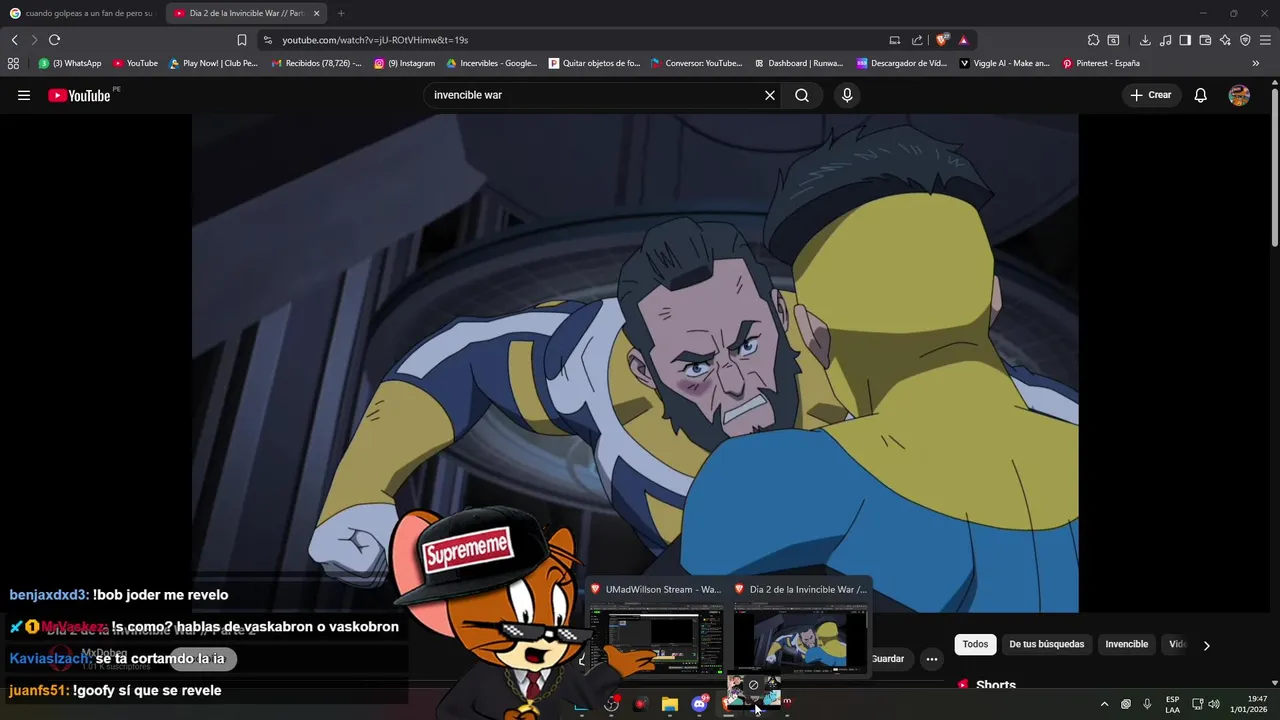Install app icon in the address bar
Image resolution: width=1280 pixels, height=720 pixels.
[894, 40]
